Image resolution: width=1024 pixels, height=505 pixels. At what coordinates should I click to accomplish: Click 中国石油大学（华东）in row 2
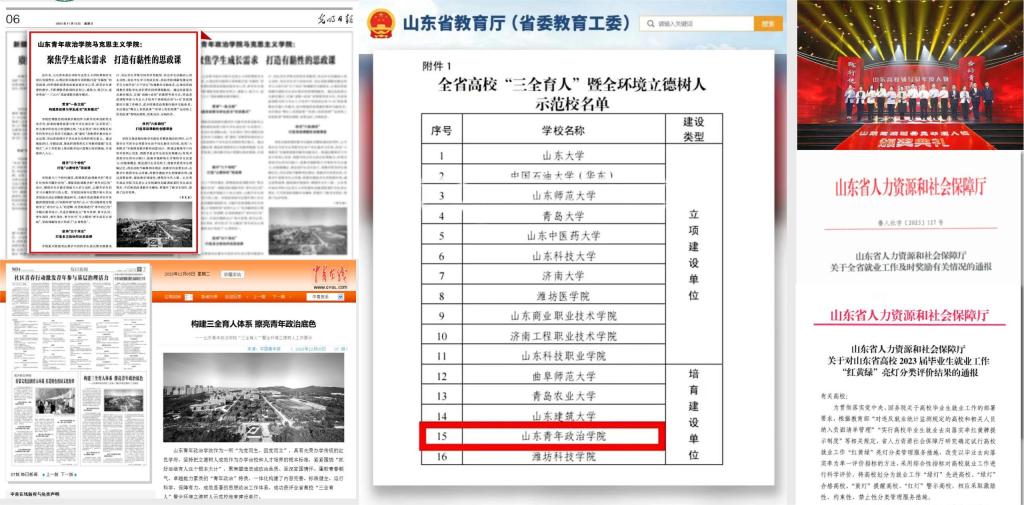(563, 176)
